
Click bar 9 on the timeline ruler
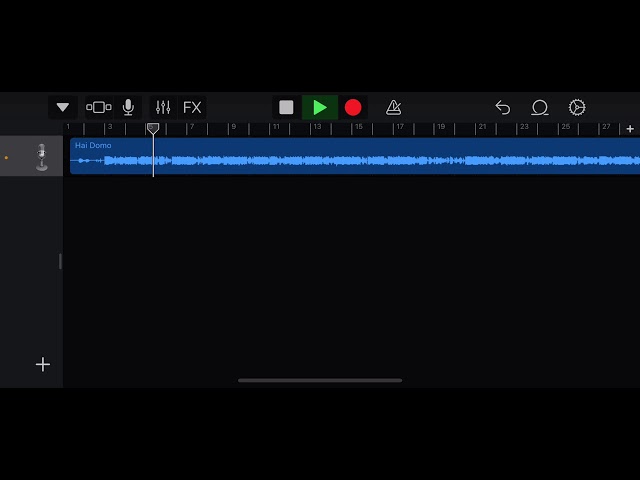click(x=234, y=127)
